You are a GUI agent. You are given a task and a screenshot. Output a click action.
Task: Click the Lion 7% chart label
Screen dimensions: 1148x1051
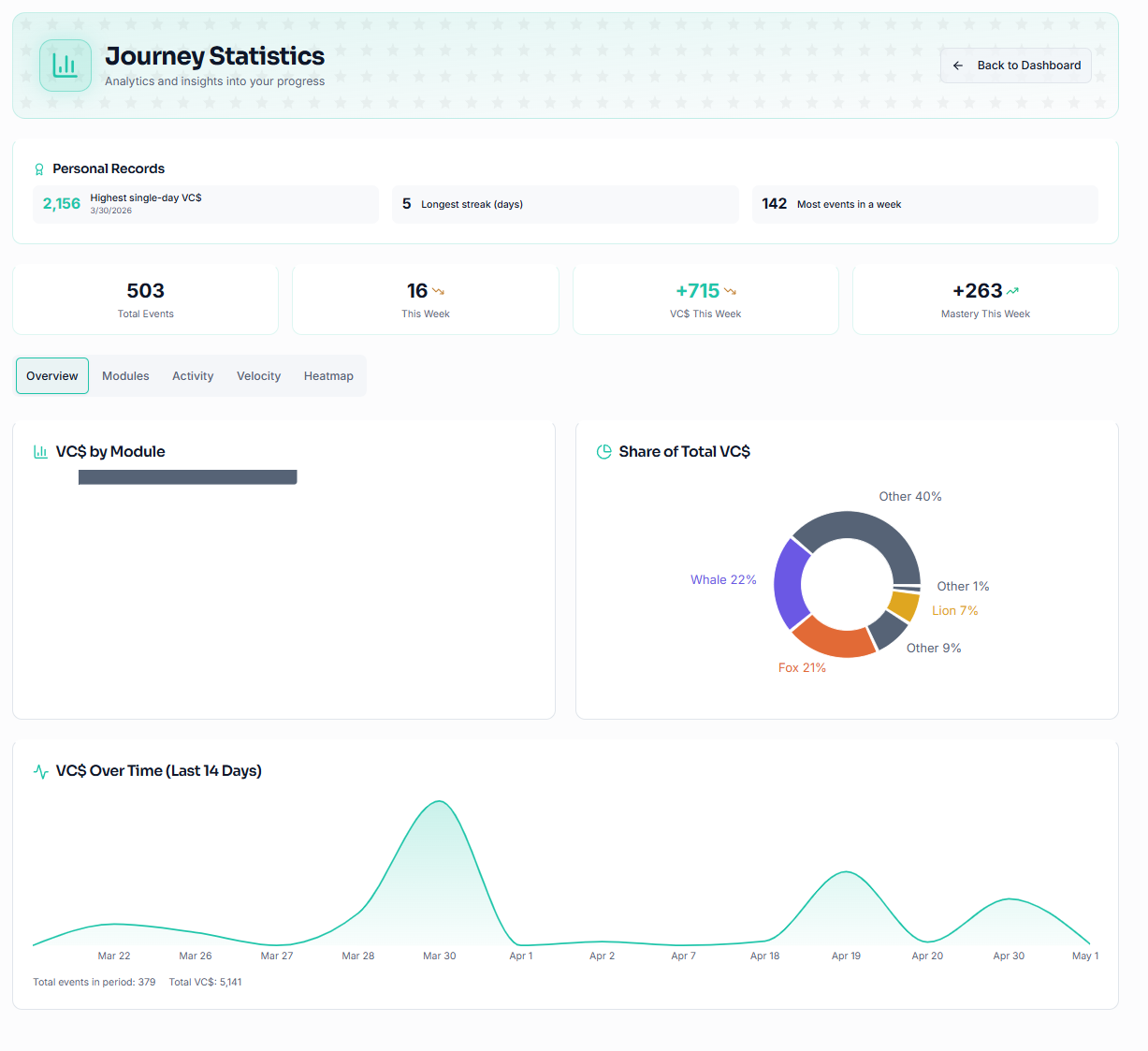[x=955, y=611]
